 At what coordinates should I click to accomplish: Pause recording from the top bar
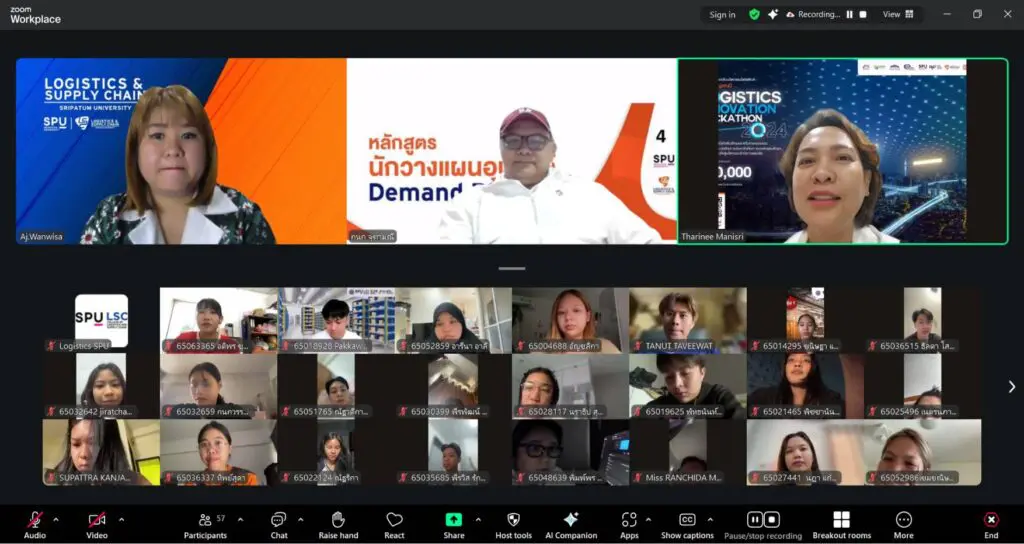850,14
